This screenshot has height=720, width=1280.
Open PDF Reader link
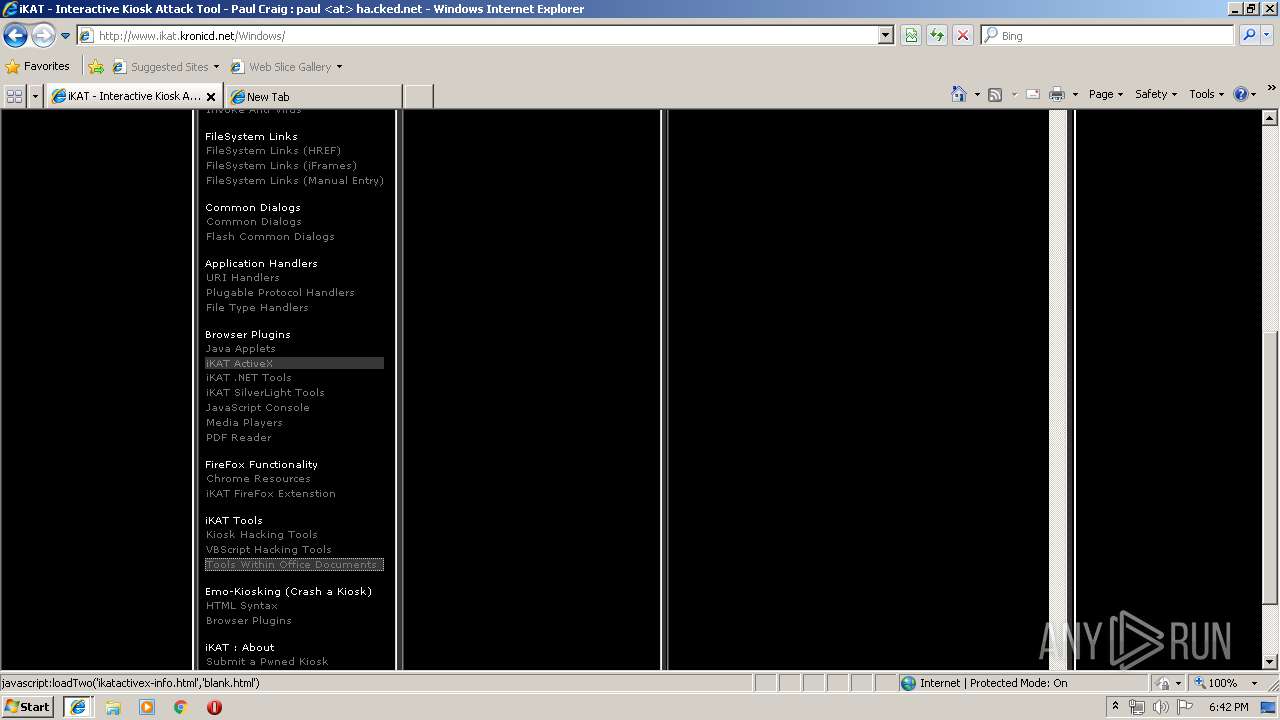click(x=238, y=438)
